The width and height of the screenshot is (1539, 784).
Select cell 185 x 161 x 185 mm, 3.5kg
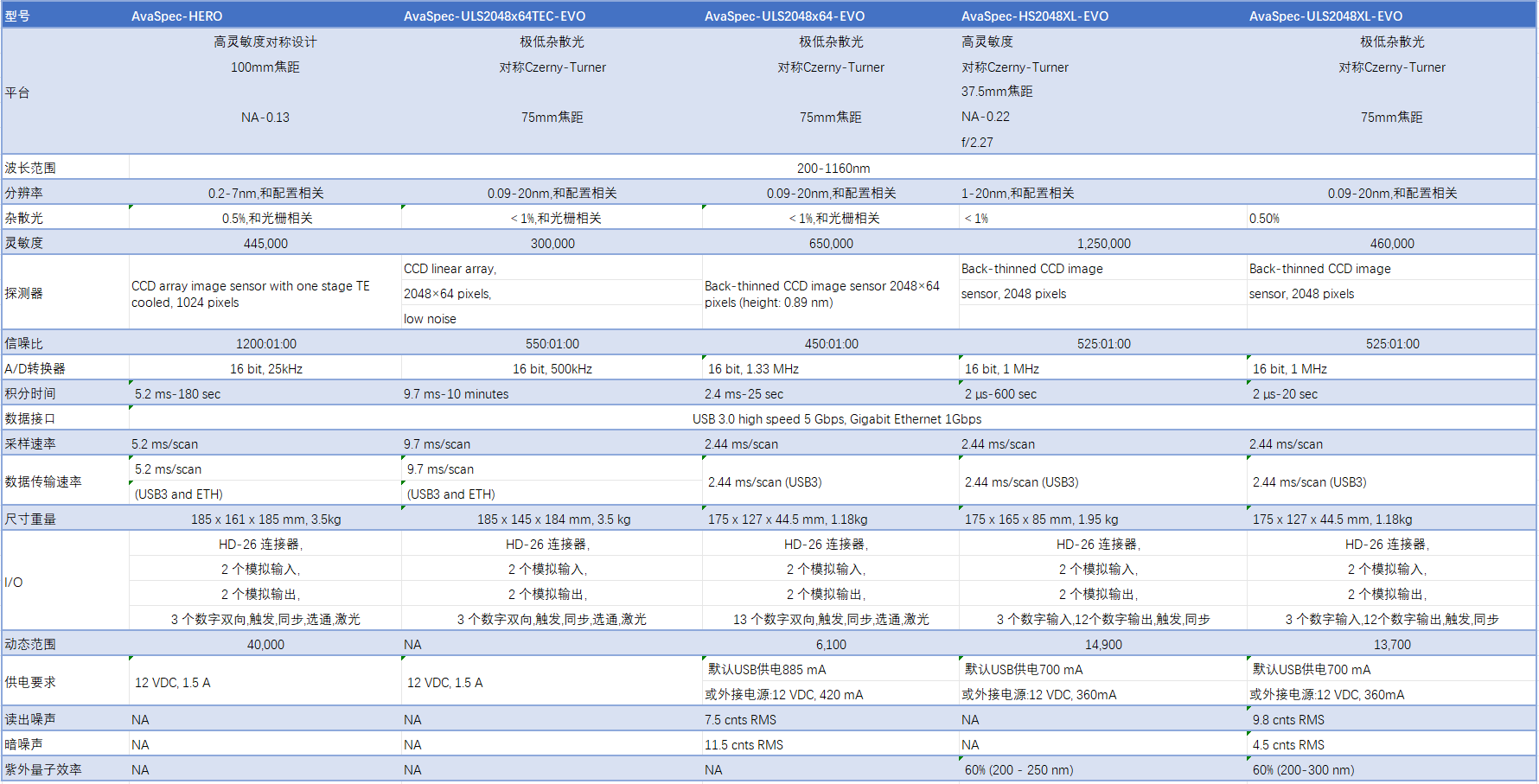(x=265, y=519)
